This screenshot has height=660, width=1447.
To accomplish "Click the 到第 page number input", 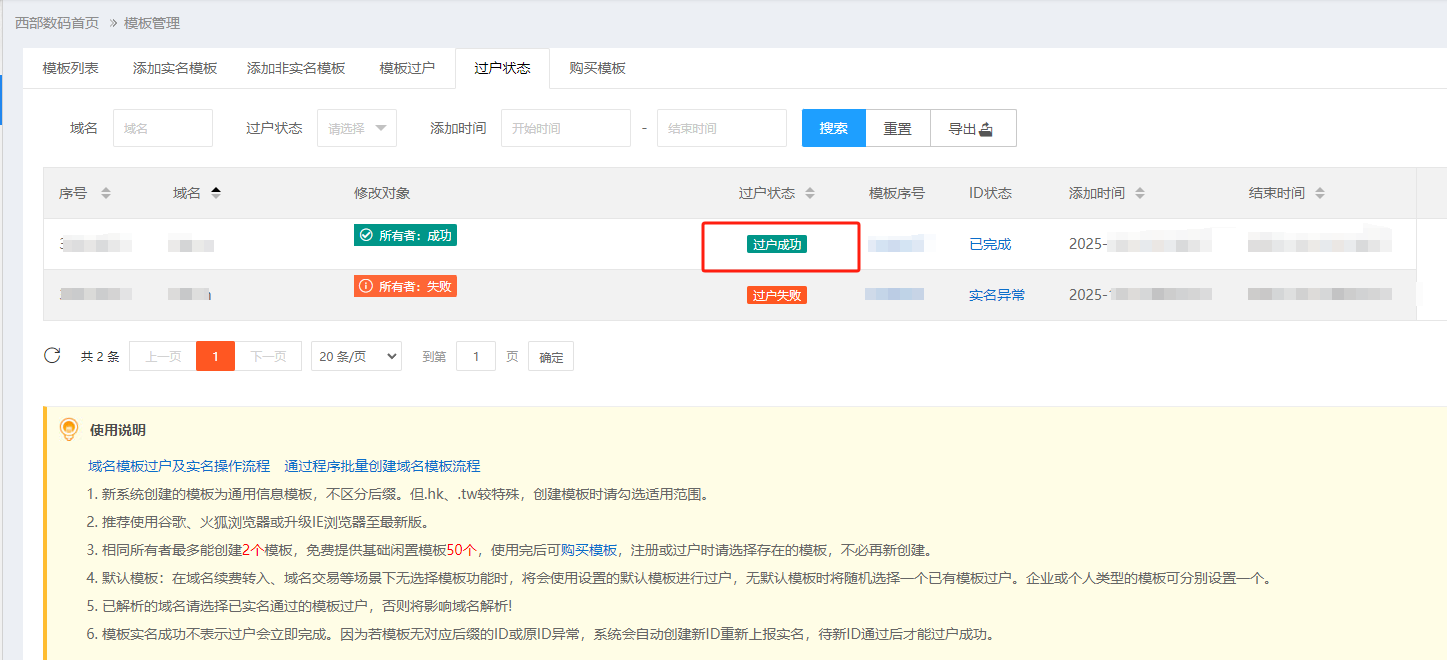I will click(476, 356).
